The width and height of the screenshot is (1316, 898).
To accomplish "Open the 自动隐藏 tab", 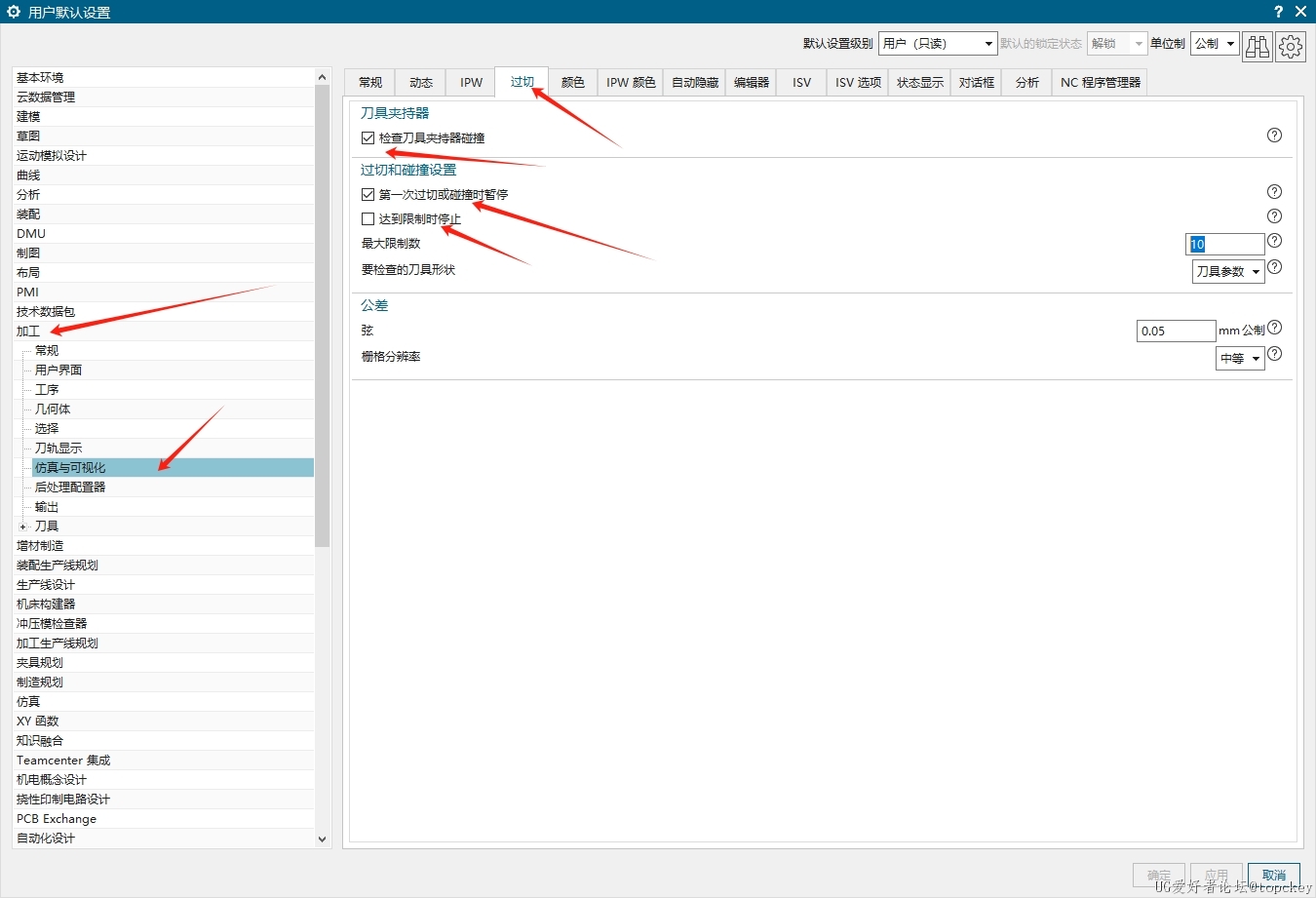I will (x=695, y=83).
